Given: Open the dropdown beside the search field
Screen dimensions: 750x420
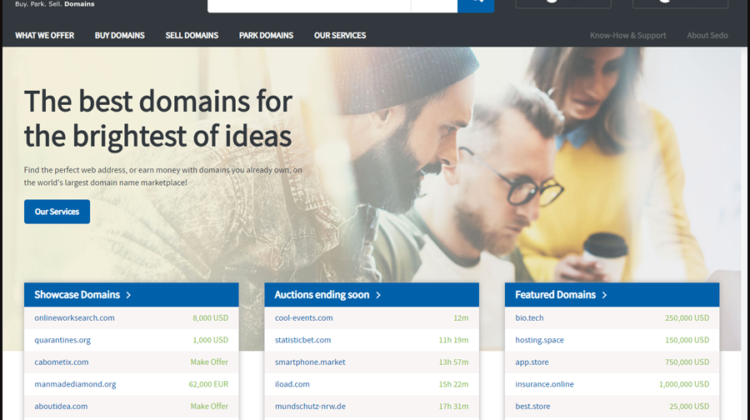Looking at the screenshot, I should coord(434,5).
